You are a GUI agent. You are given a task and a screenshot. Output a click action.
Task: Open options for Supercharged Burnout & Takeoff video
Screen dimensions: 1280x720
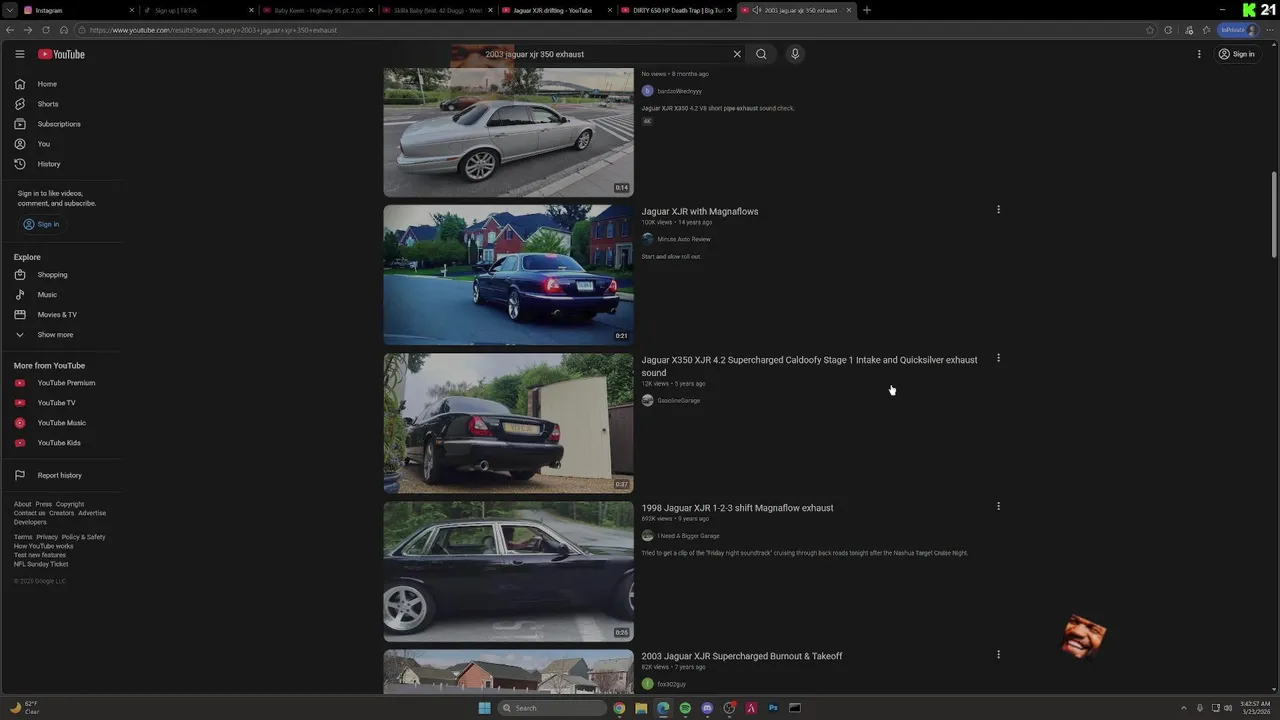click(998, 655)
